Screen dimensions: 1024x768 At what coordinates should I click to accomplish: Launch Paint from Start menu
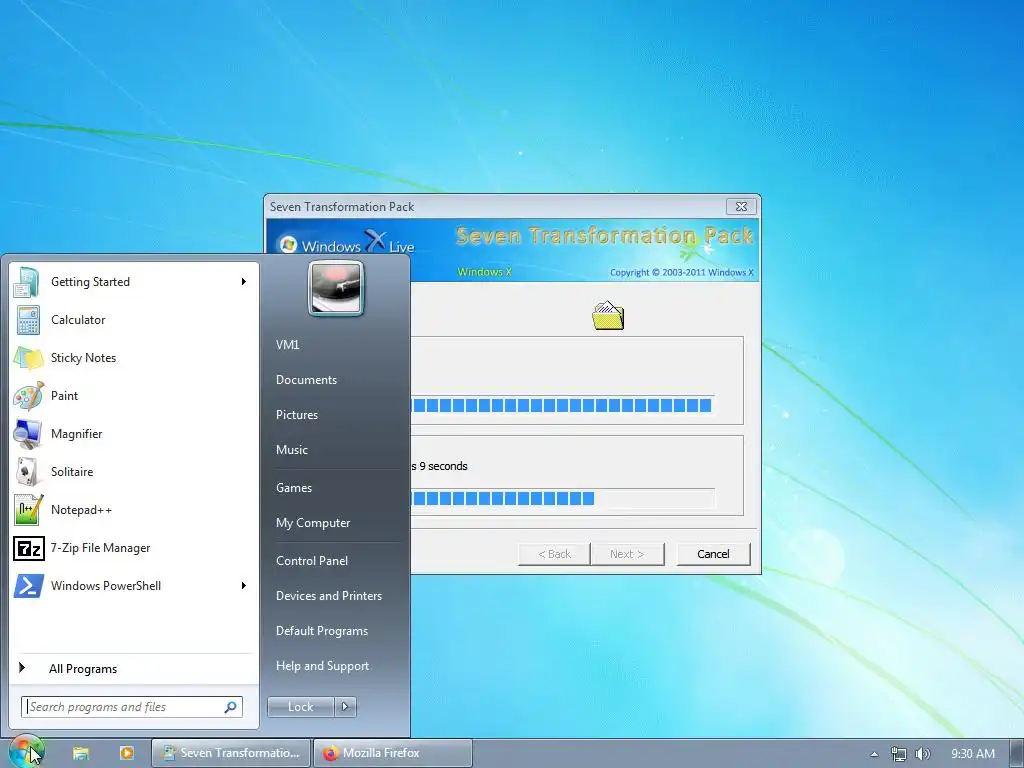click(133, 396)
